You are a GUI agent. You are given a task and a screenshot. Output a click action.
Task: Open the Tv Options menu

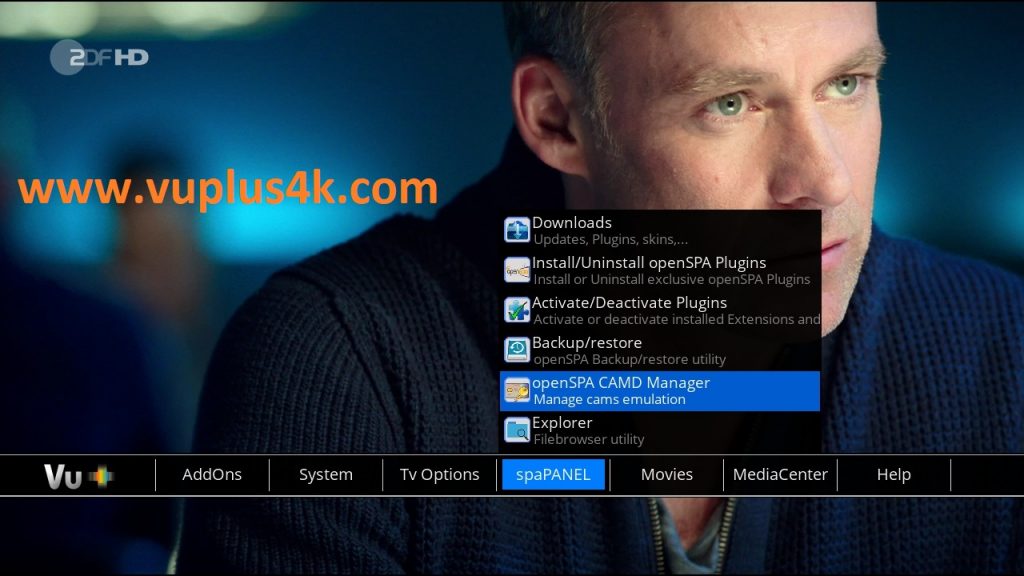pos(440,475)
